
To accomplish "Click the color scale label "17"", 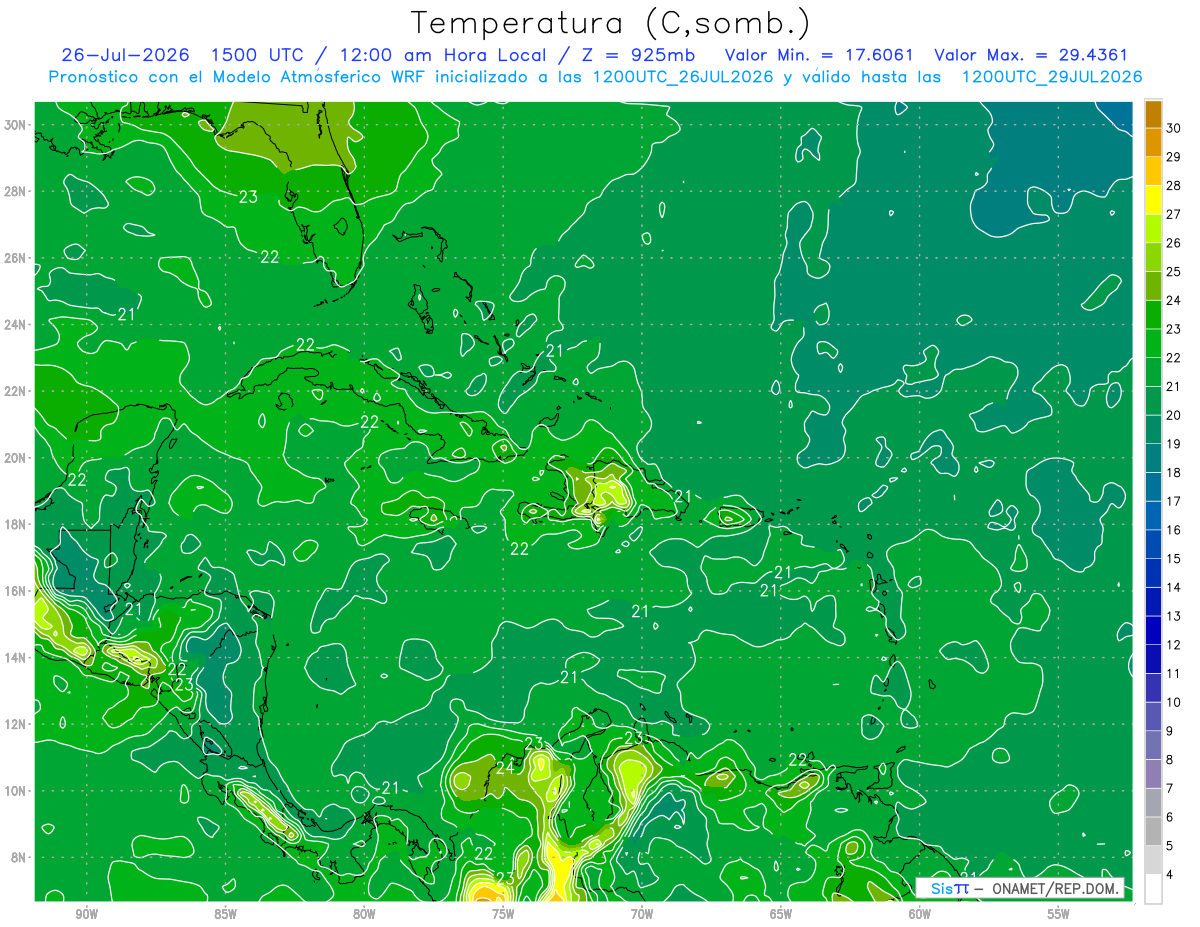I will [x=1174, y=501].
